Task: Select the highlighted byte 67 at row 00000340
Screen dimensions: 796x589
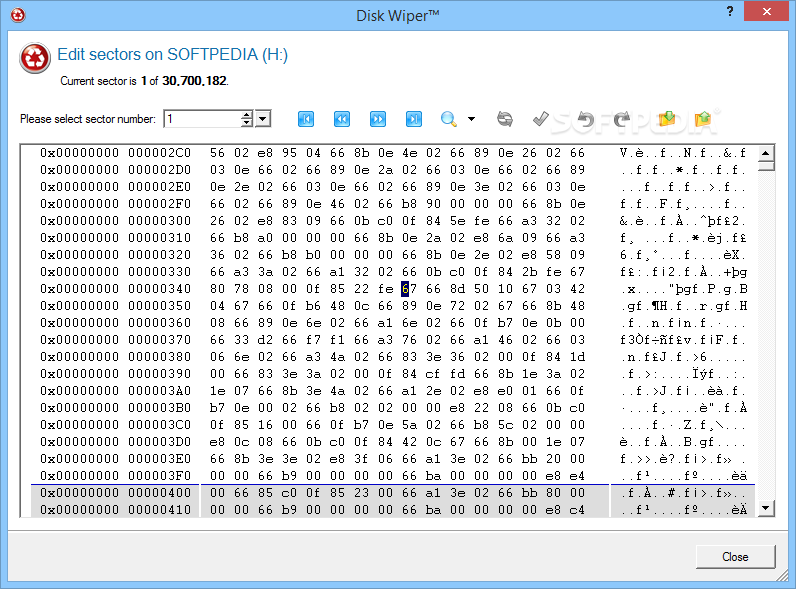Action: (x=409, y=289)
